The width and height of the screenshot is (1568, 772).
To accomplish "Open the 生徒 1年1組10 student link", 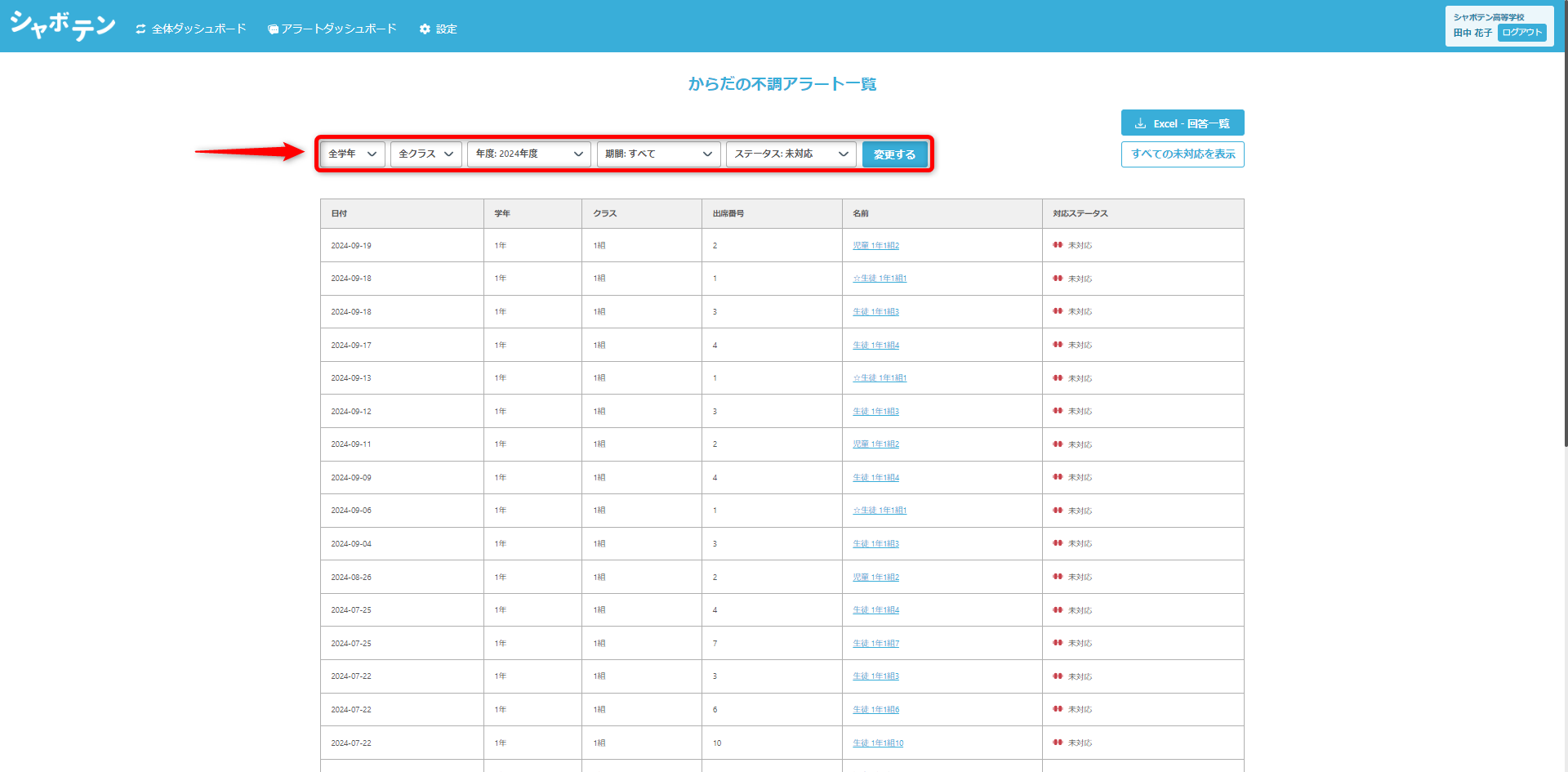I will click(x=878, y=743).
